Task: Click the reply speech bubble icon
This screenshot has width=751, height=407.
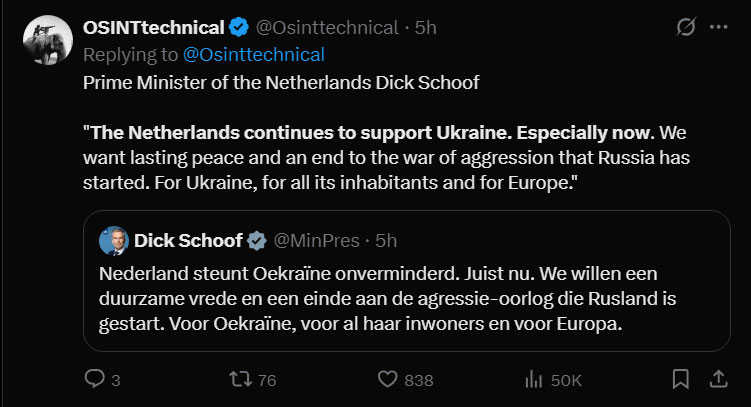Action: click(x=95, y=380)
